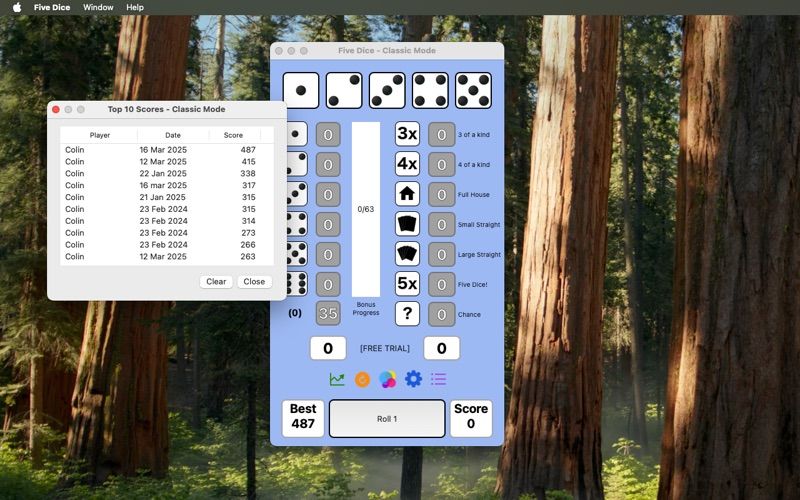The height and width of the screenshot is (500, 800).
Task: Click the upper section total box
Action: coord(328,348)
